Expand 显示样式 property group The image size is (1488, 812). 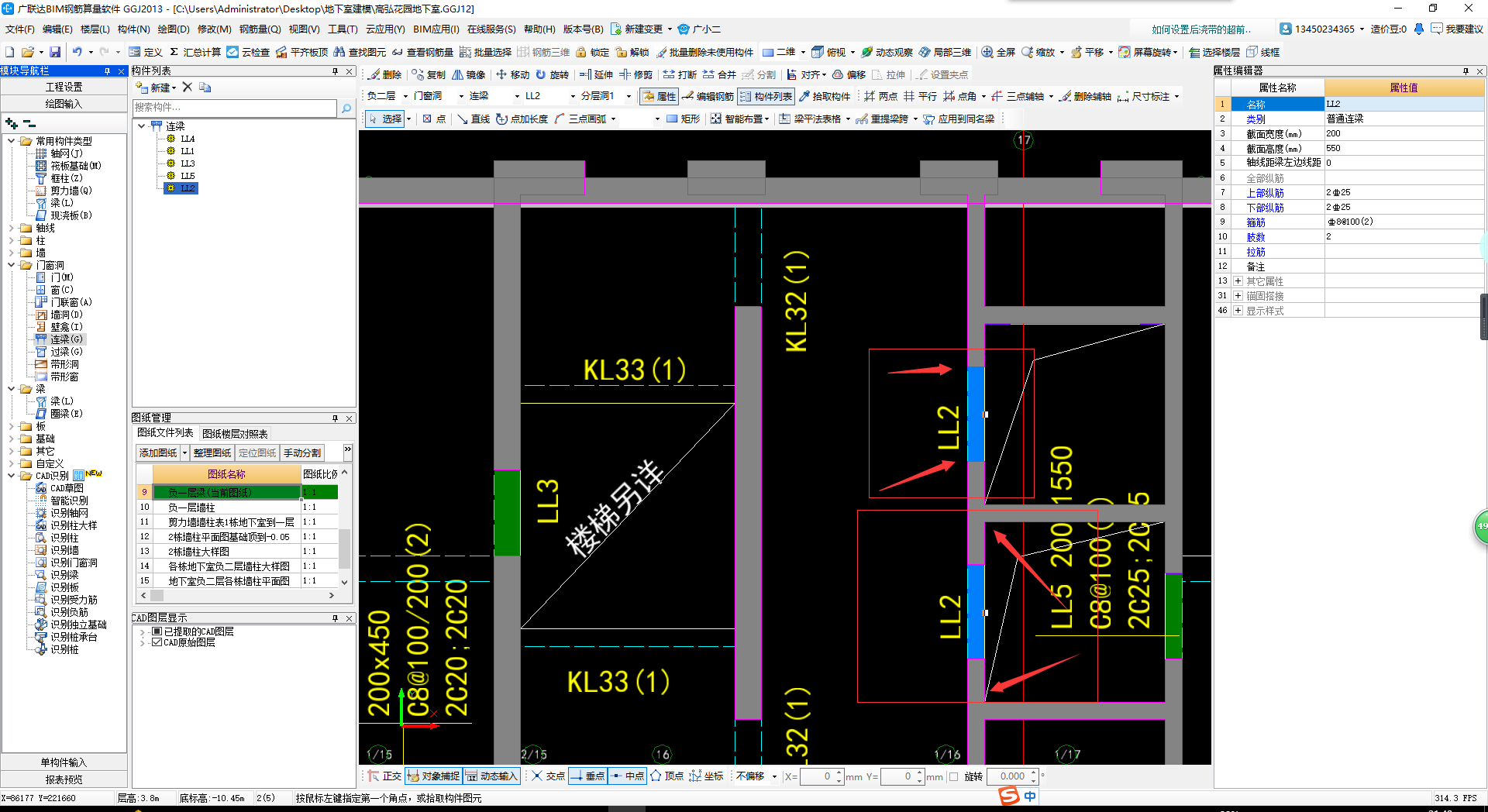pyautogui.click(x=1238, y=311)
